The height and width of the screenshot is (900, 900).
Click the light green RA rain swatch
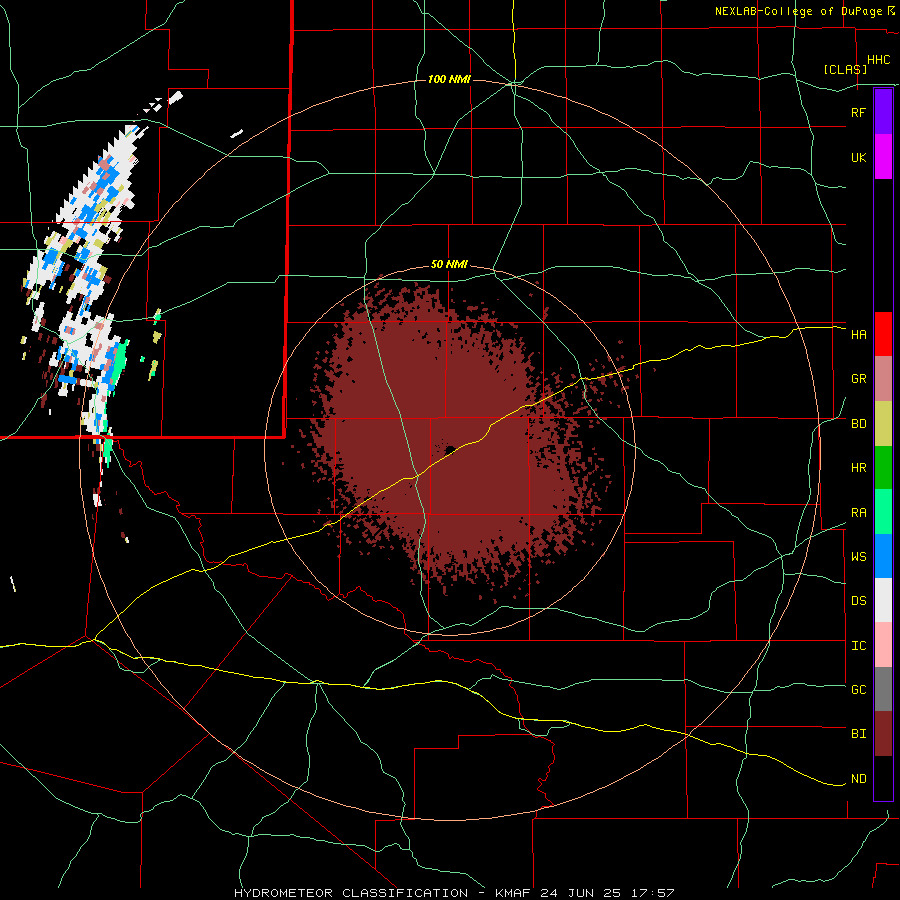(x=883, y=512)
